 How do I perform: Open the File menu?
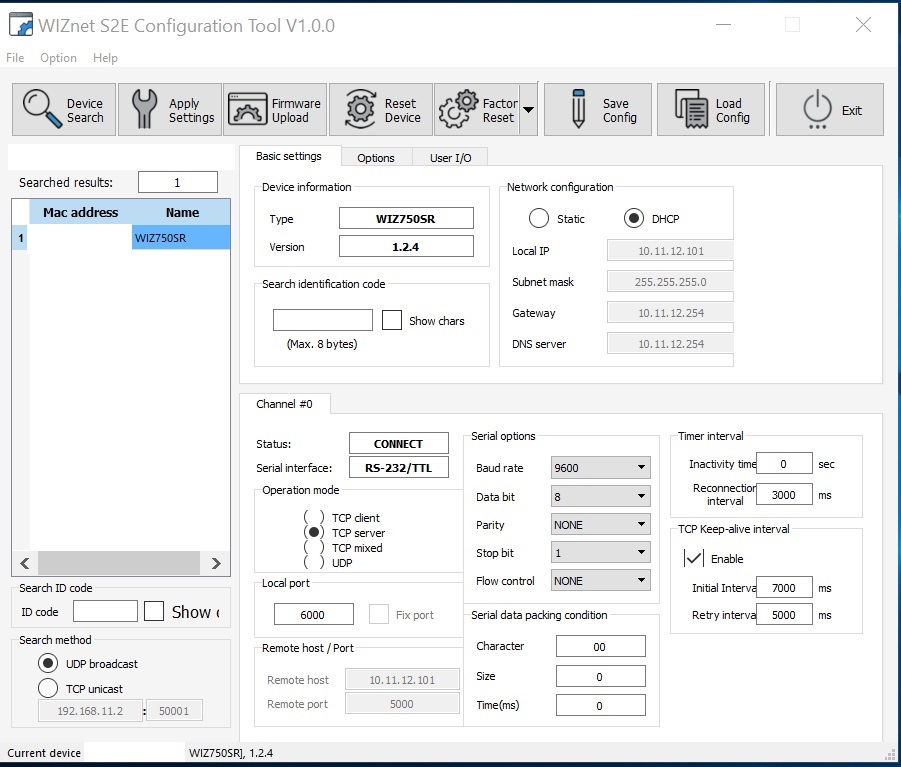coord(15,57)
